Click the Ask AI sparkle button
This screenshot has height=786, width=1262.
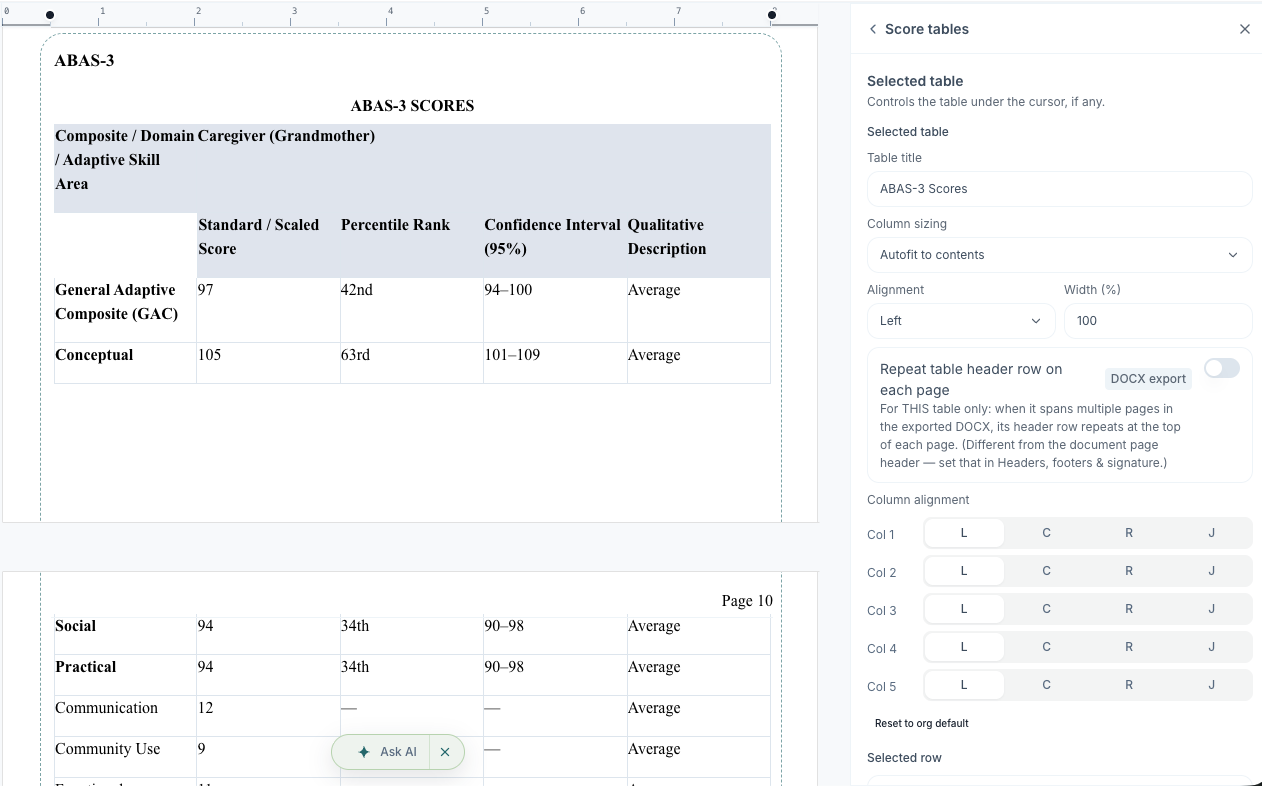pyautogui.click(x=386, y=752)
